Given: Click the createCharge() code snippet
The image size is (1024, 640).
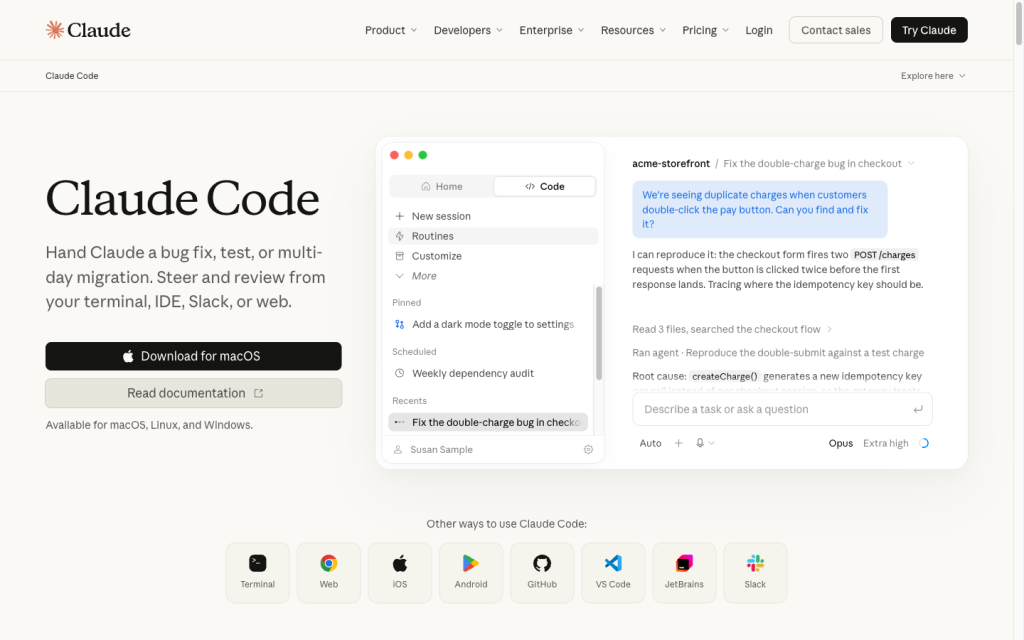Looking at the screenshot, I should pos(725,376).
